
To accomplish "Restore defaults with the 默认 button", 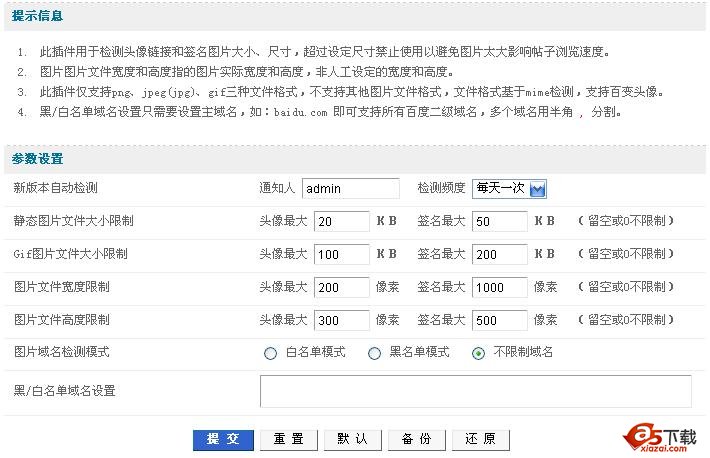I will [x=353, y=440].
